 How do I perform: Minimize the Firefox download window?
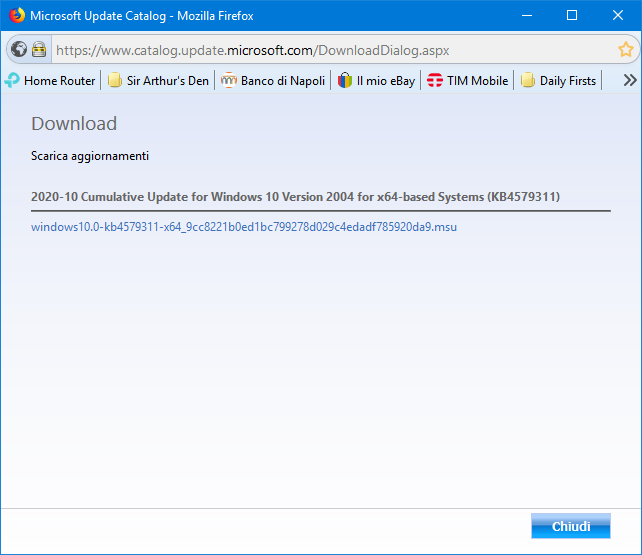tap(525, 16)
